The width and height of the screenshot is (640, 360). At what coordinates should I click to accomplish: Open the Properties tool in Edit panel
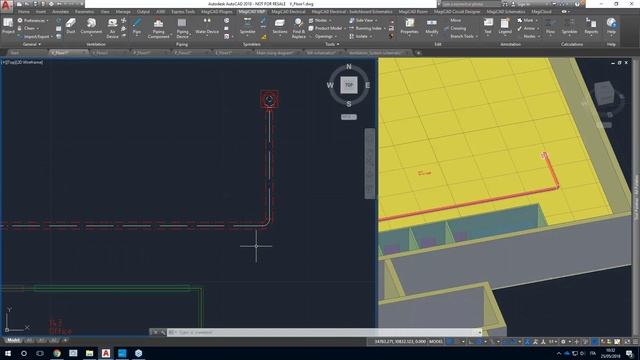coord(409,26)
